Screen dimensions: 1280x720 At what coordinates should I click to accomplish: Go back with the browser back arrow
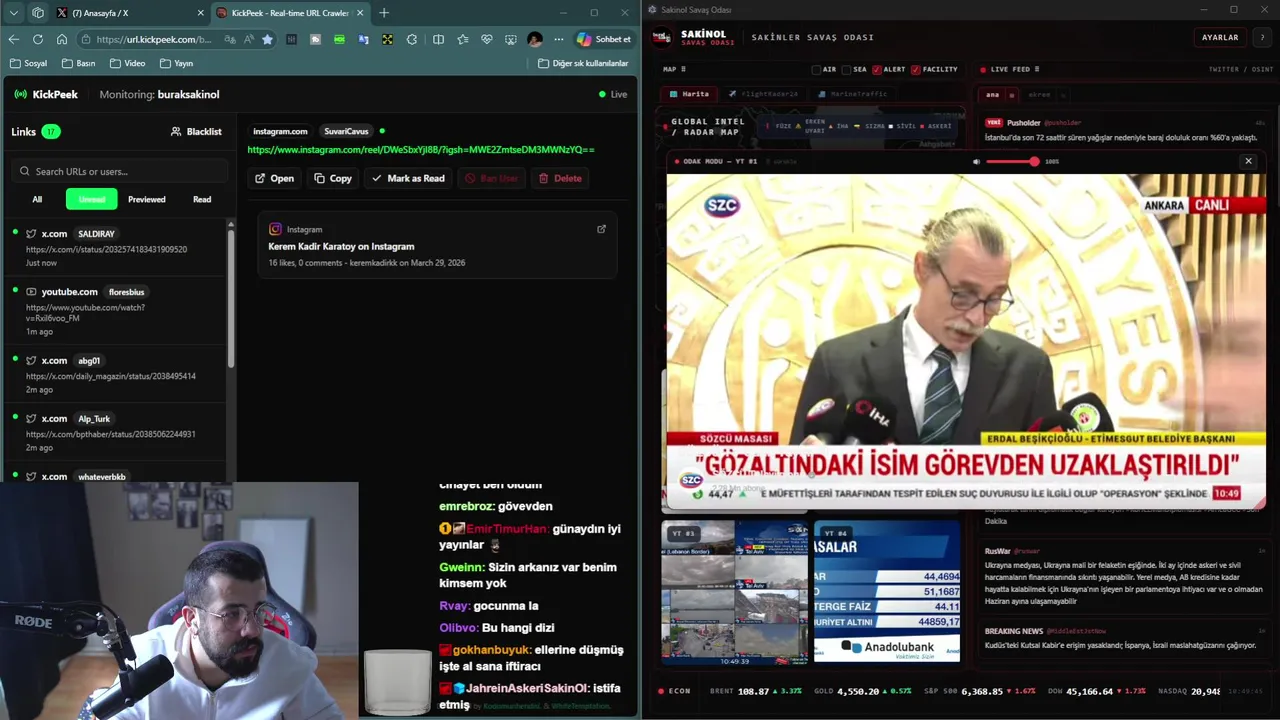pyautogui.click(x=13, y=39)
